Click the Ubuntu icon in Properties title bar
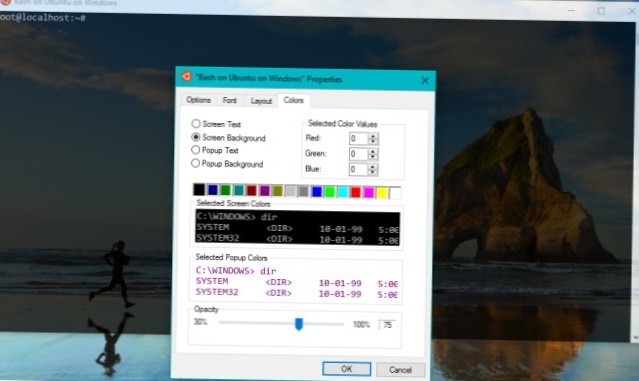 (x=187, y=77)
